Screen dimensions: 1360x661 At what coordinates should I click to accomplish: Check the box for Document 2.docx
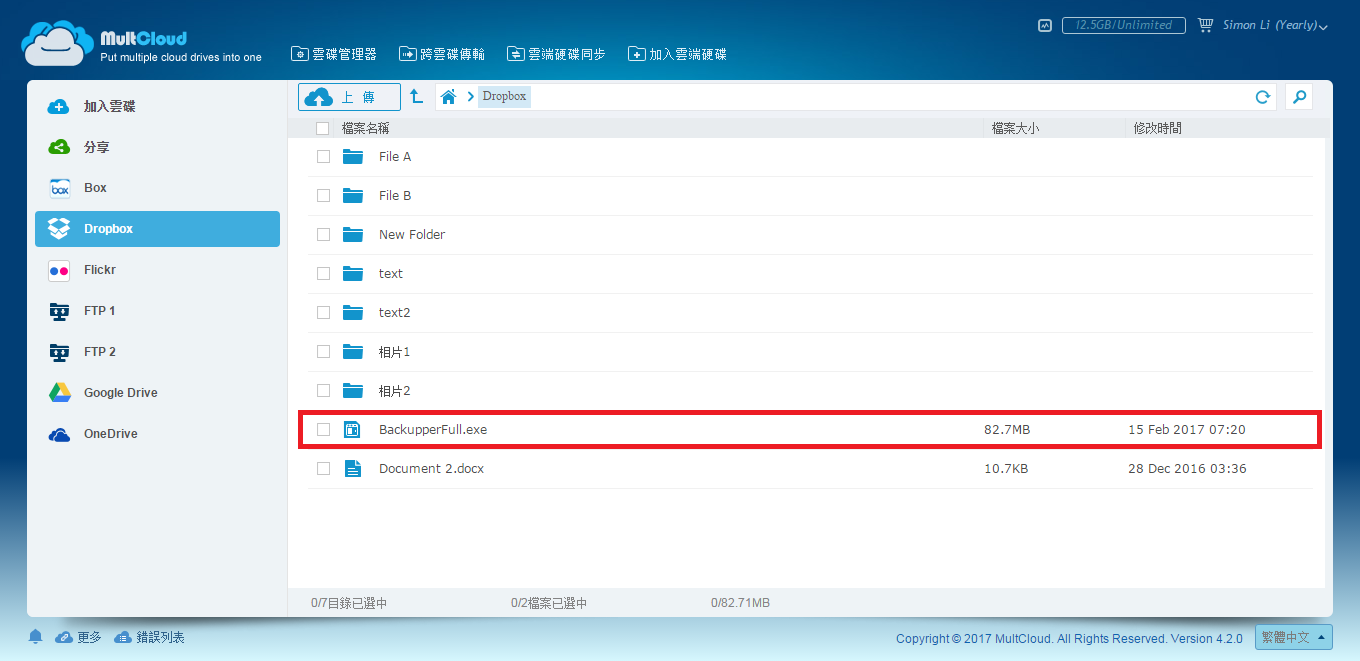coord(323,469)
